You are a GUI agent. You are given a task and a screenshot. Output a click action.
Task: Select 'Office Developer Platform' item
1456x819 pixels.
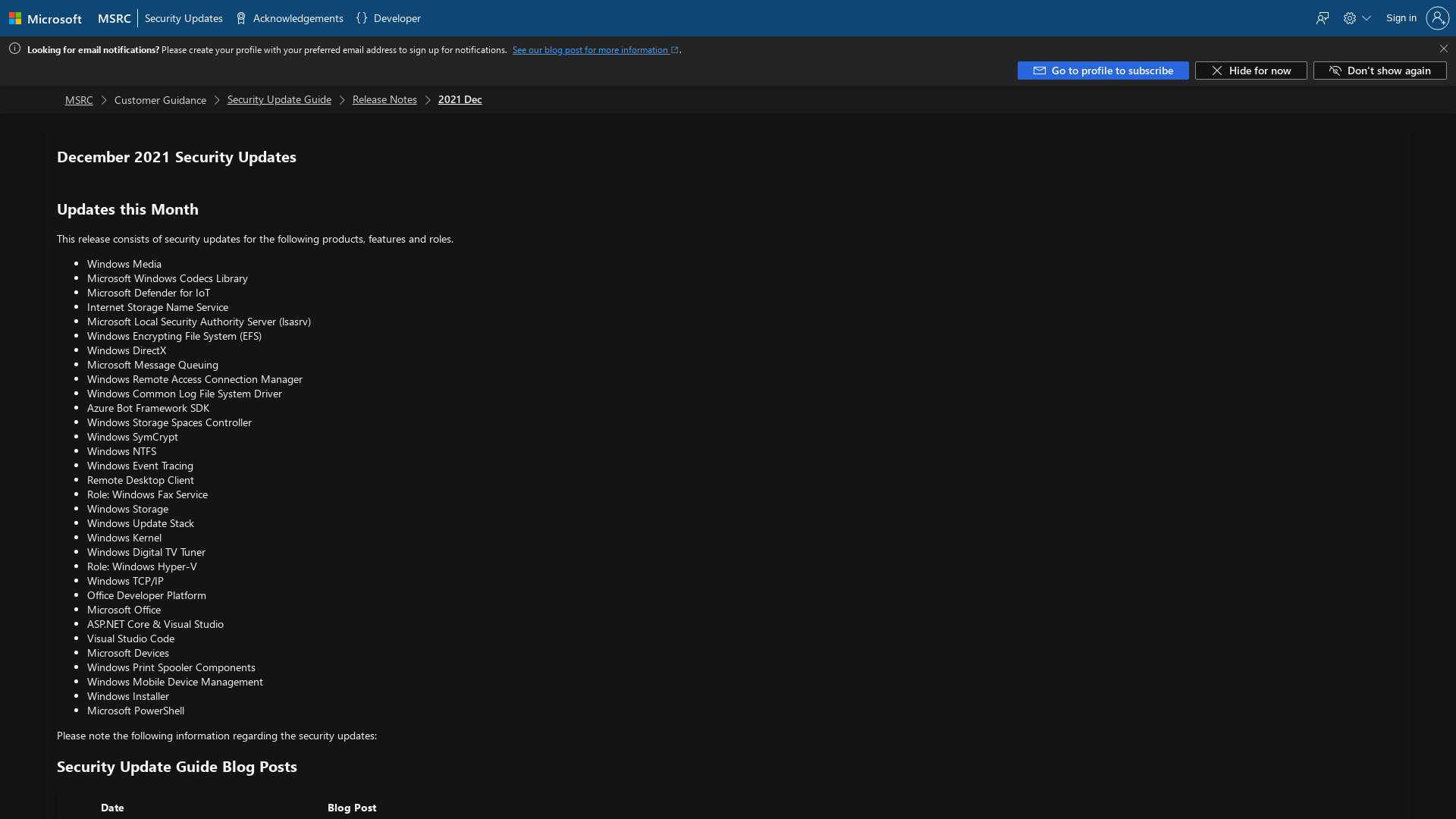(x=146, y=595)
